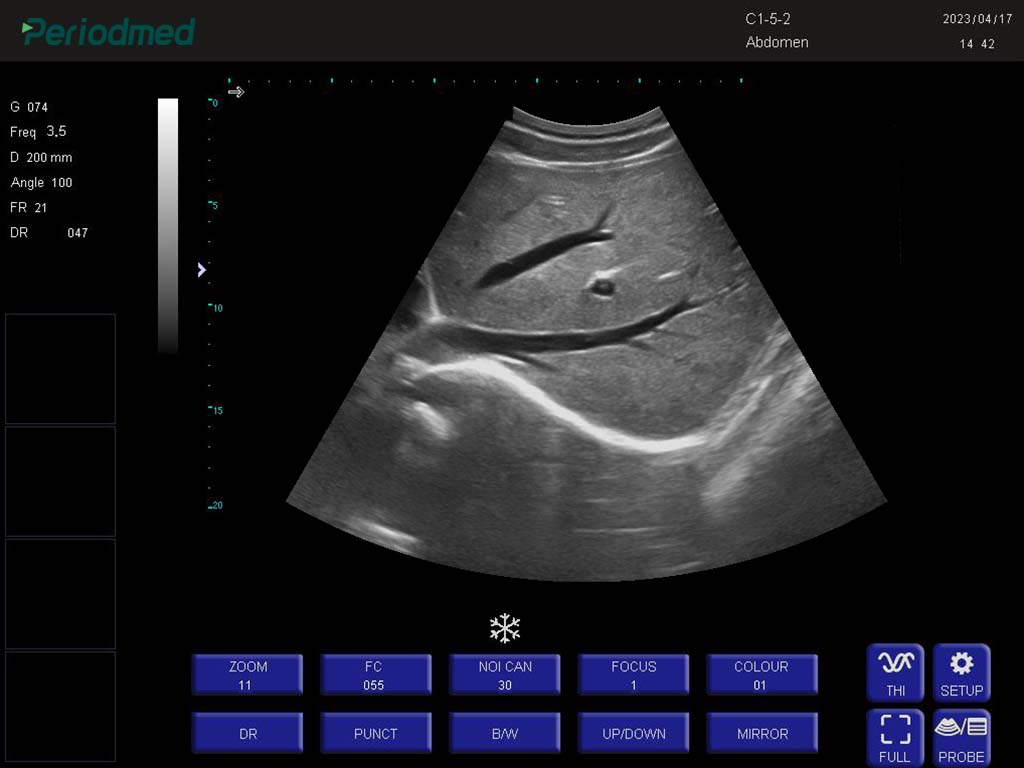Toggle MIRROR image flip

pos(762,733)
